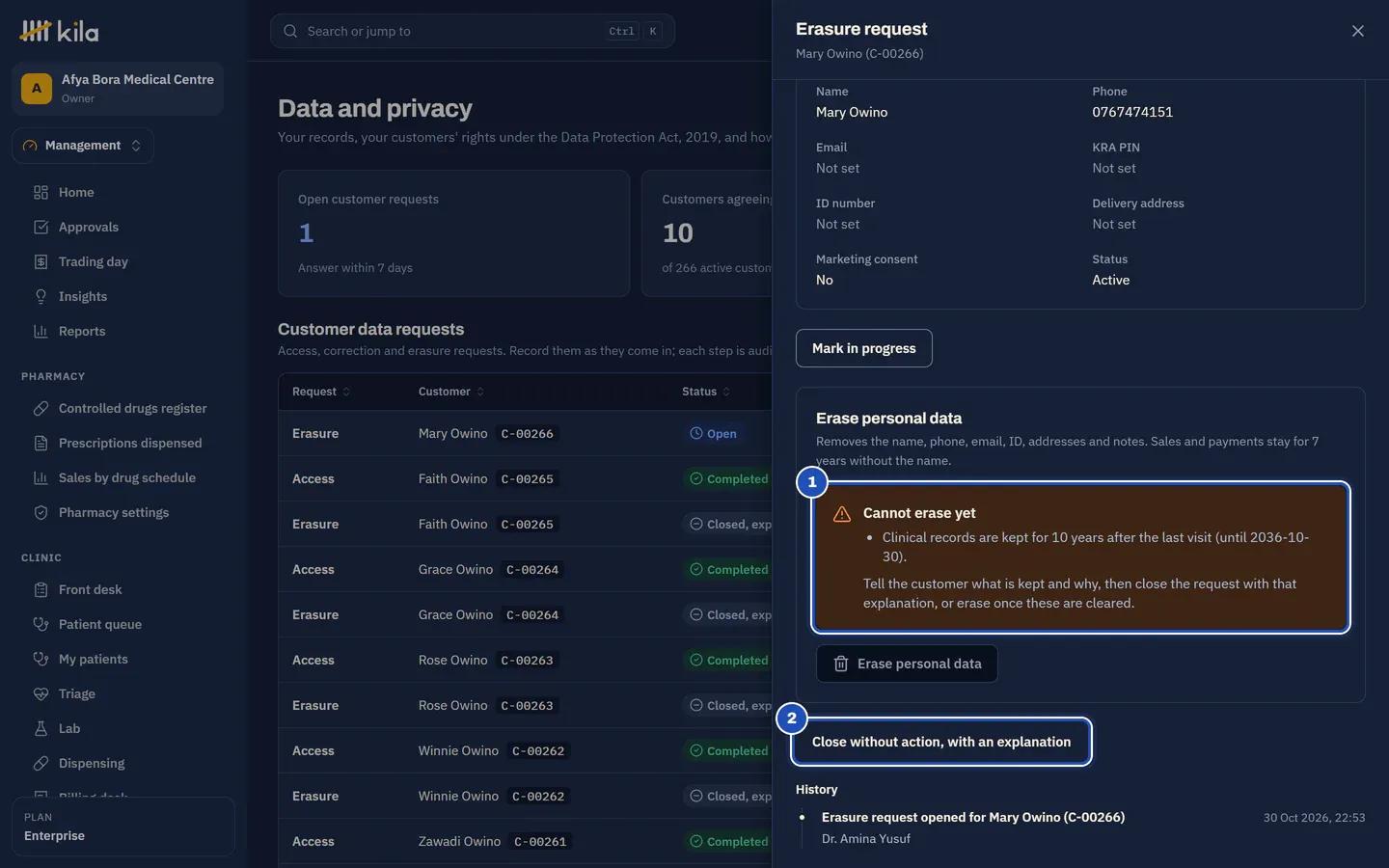Sort table by Status column
The height and width of the screenshot is (868, 1389).
(x=706, y=392)
